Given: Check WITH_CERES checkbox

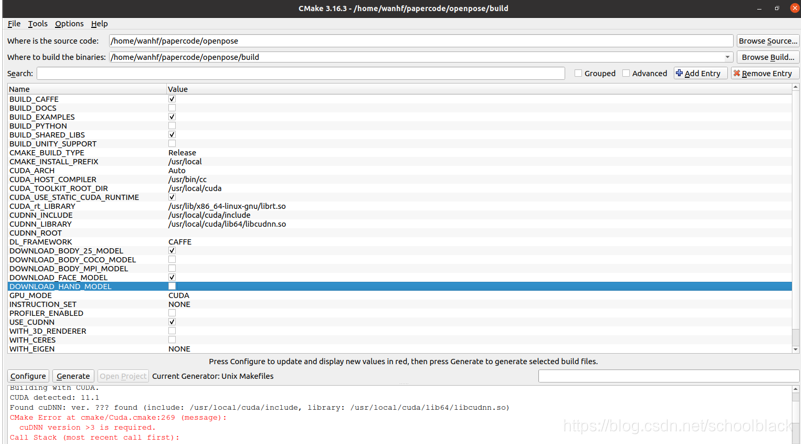Looking at the screenshot, I should pos(172,340).
